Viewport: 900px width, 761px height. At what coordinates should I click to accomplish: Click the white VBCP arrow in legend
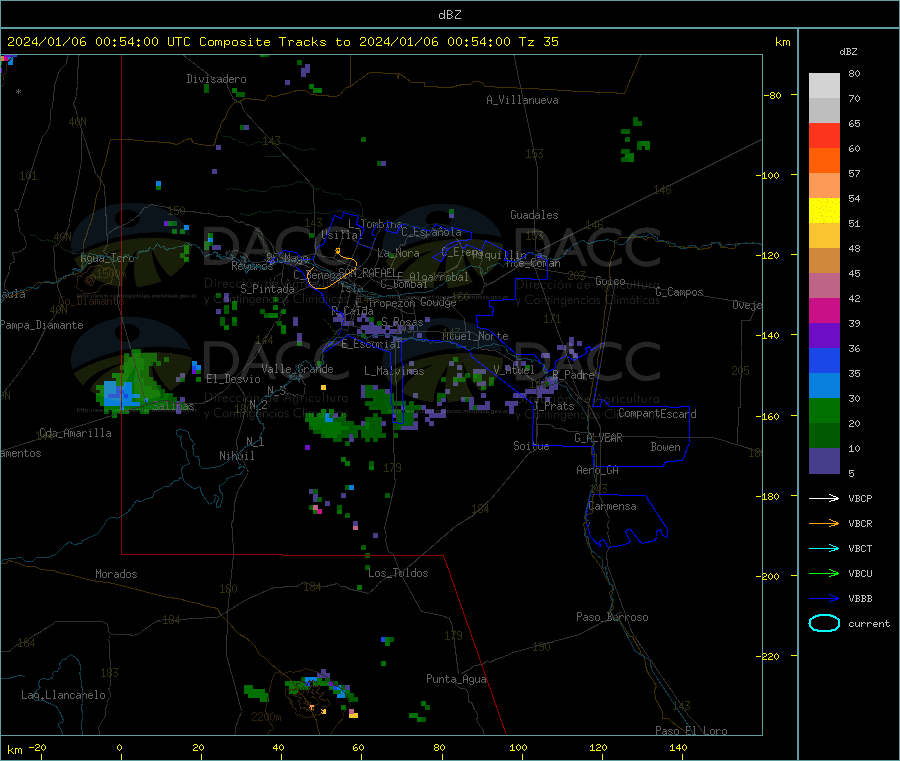[824, 498]
